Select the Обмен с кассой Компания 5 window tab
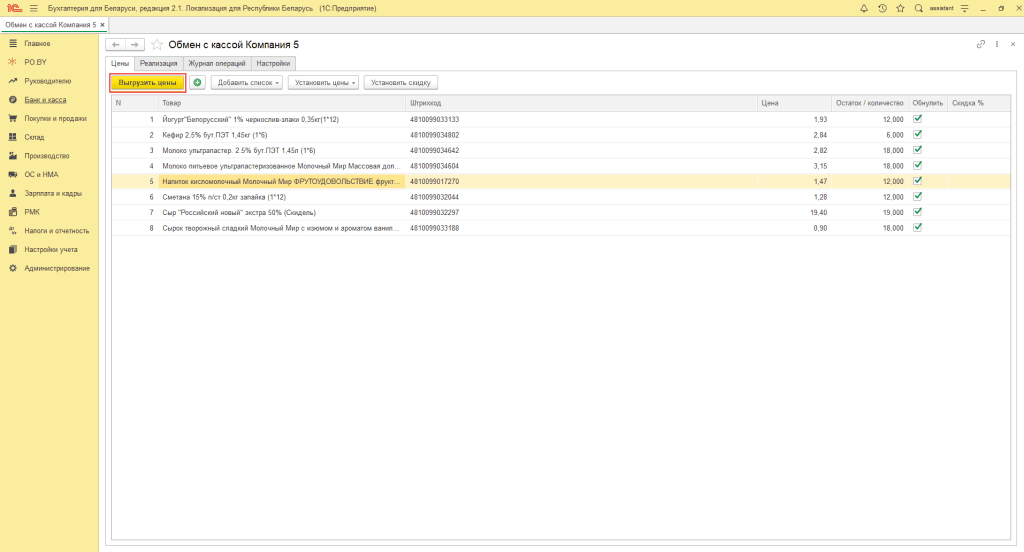 click(50, 25)
